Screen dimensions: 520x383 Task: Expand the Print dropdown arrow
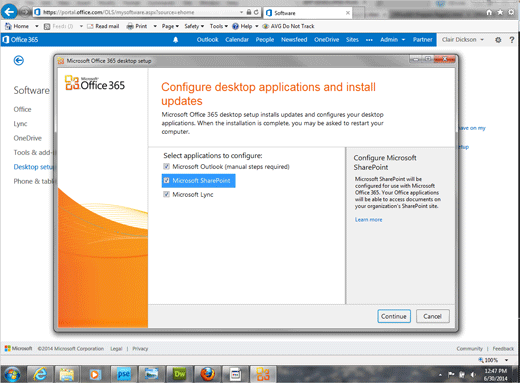155,26
